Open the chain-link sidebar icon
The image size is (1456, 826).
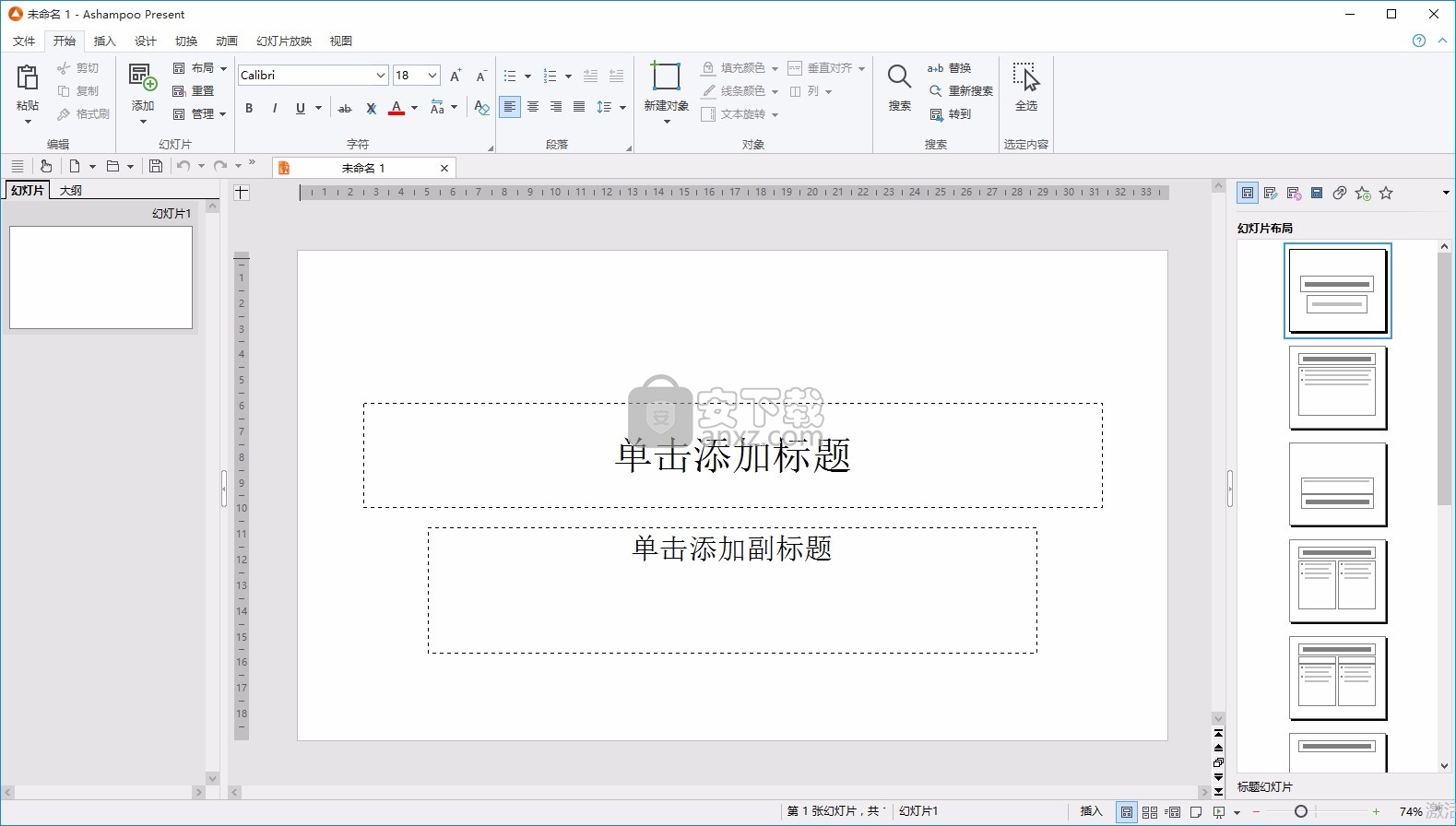point(1340,193)
